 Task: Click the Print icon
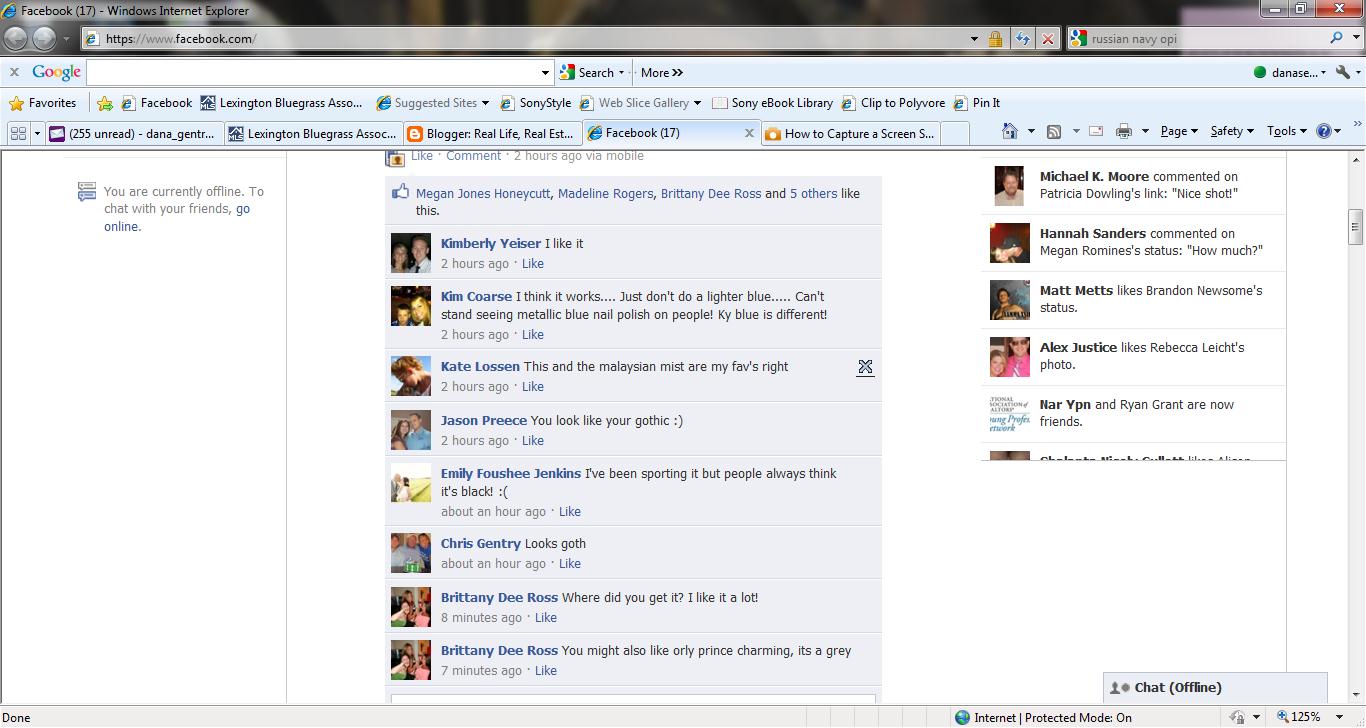click(x=1124, y=131)
